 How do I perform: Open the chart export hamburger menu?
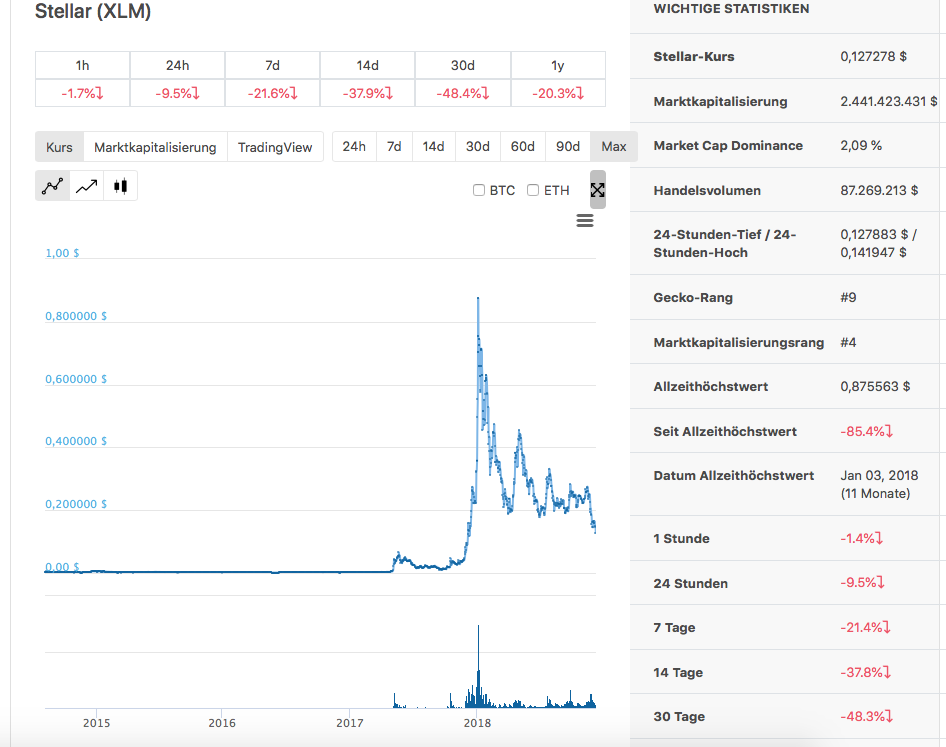click(584, 220)
